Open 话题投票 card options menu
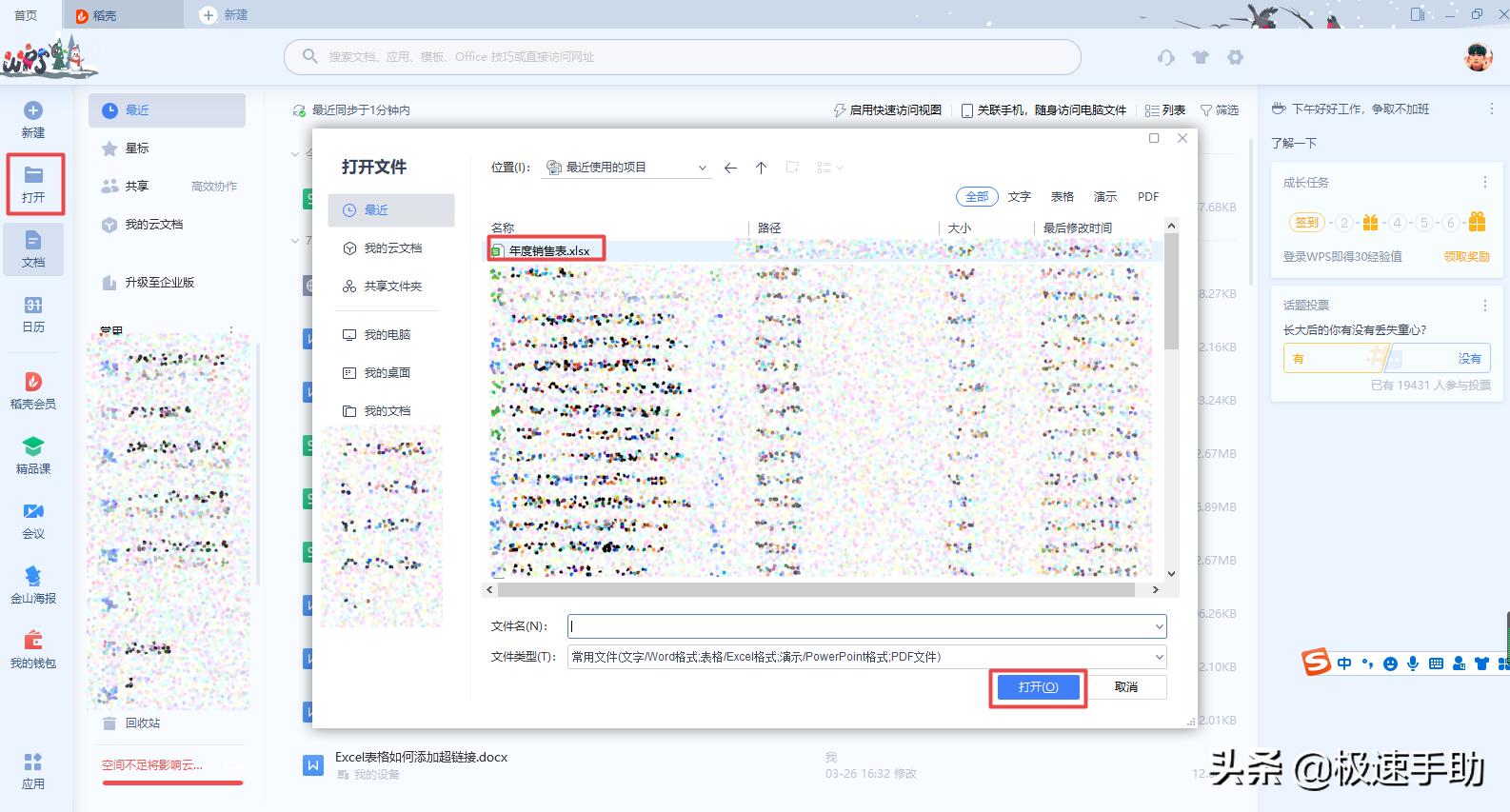 click(x=1484, y=306)
